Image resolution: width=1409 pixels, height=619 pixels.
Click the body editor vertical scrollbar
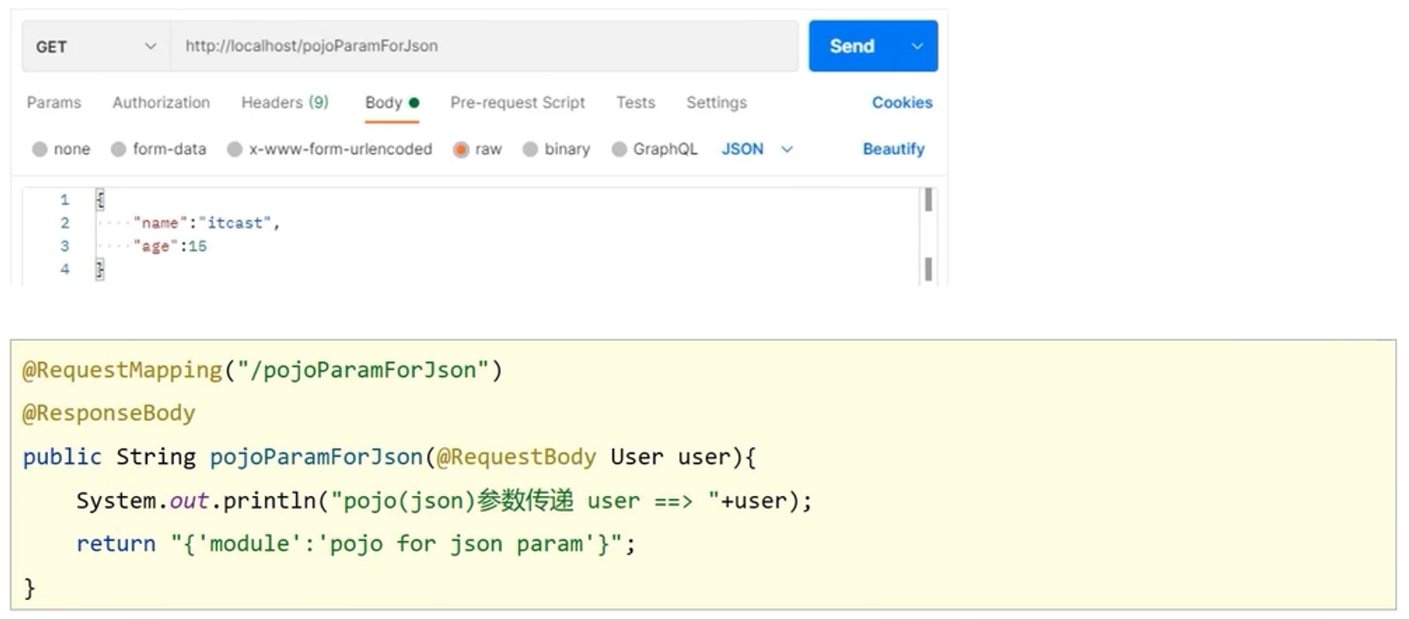click(929, 235)
